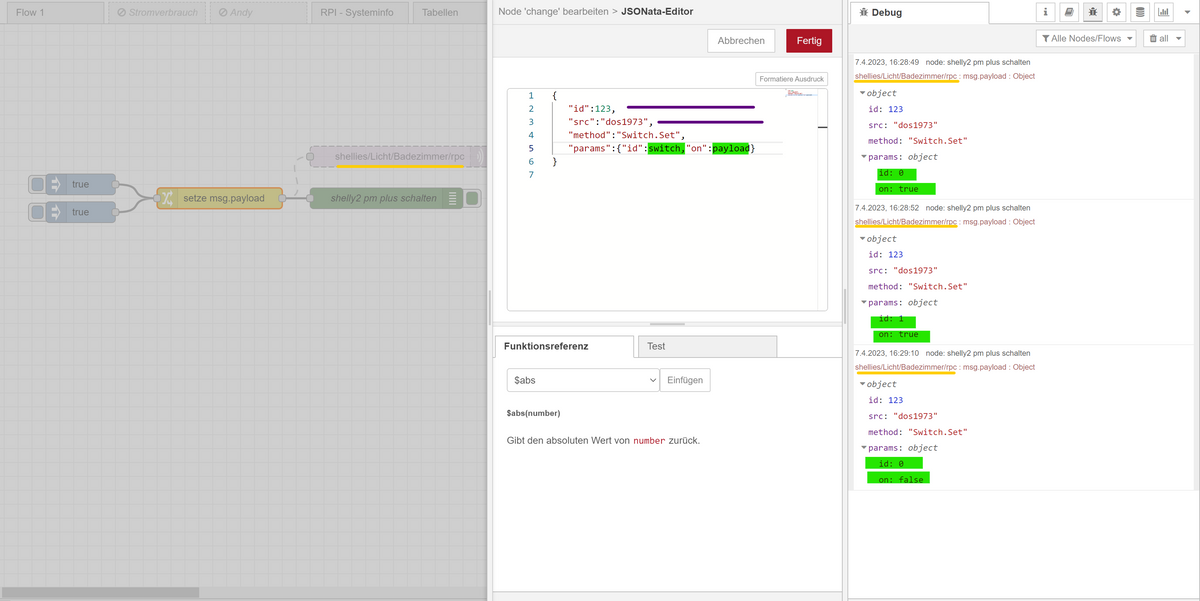Select the 'Funktionsreferenz' tab
Image resolution: width=1200 pixels, height=601 pixels.
tap(564, 346)
